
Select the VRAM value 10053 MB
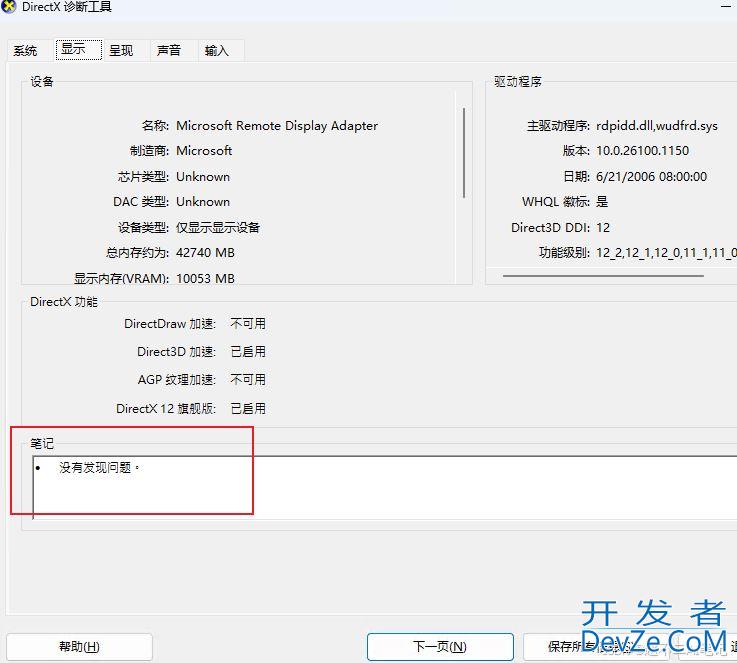(x=205, y=278)
